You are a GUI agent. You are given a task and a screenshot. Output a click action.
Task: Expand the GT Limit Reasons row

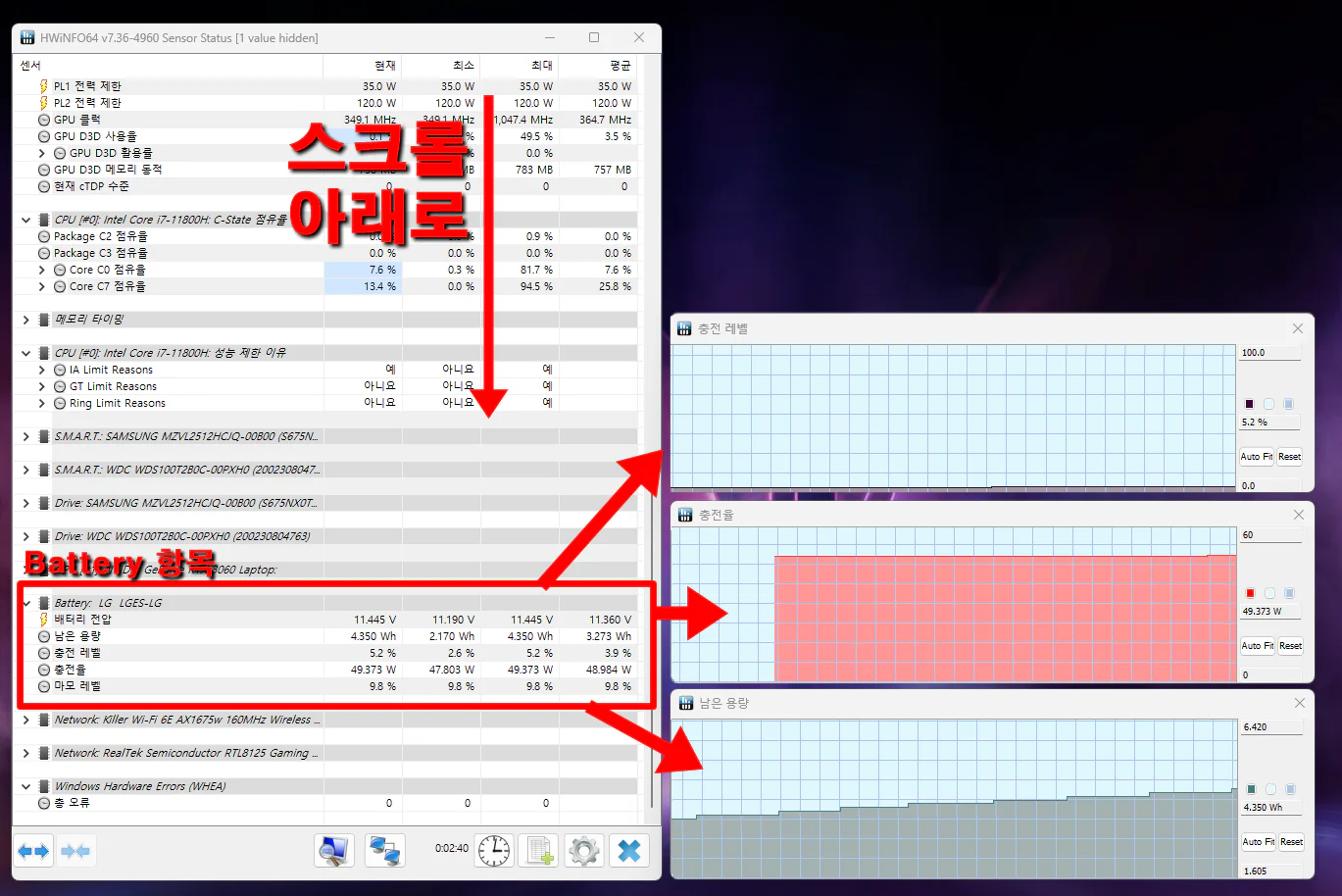(x=41, y=386)
